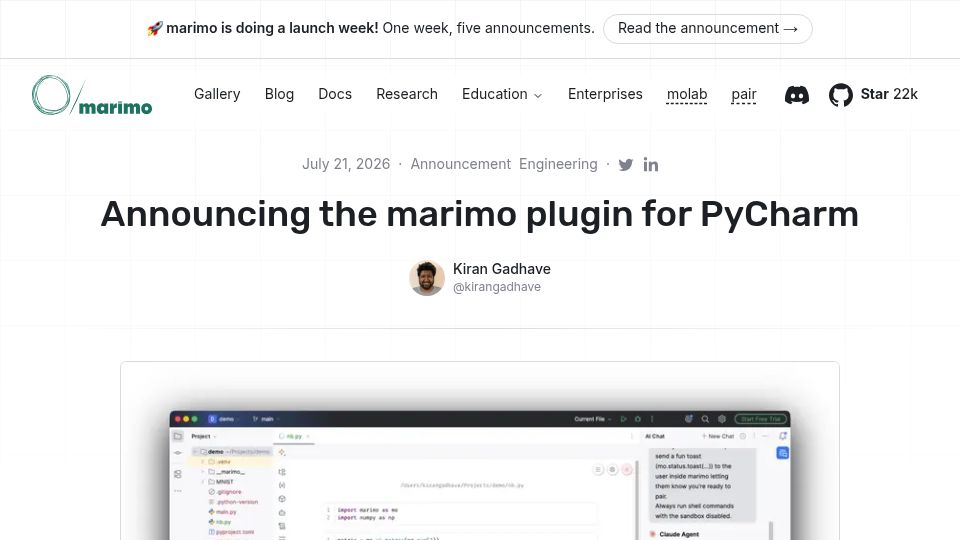Viewport: 960px width, 540px height.
Task: Click the post date July 21, 2026
Action: 346,164
